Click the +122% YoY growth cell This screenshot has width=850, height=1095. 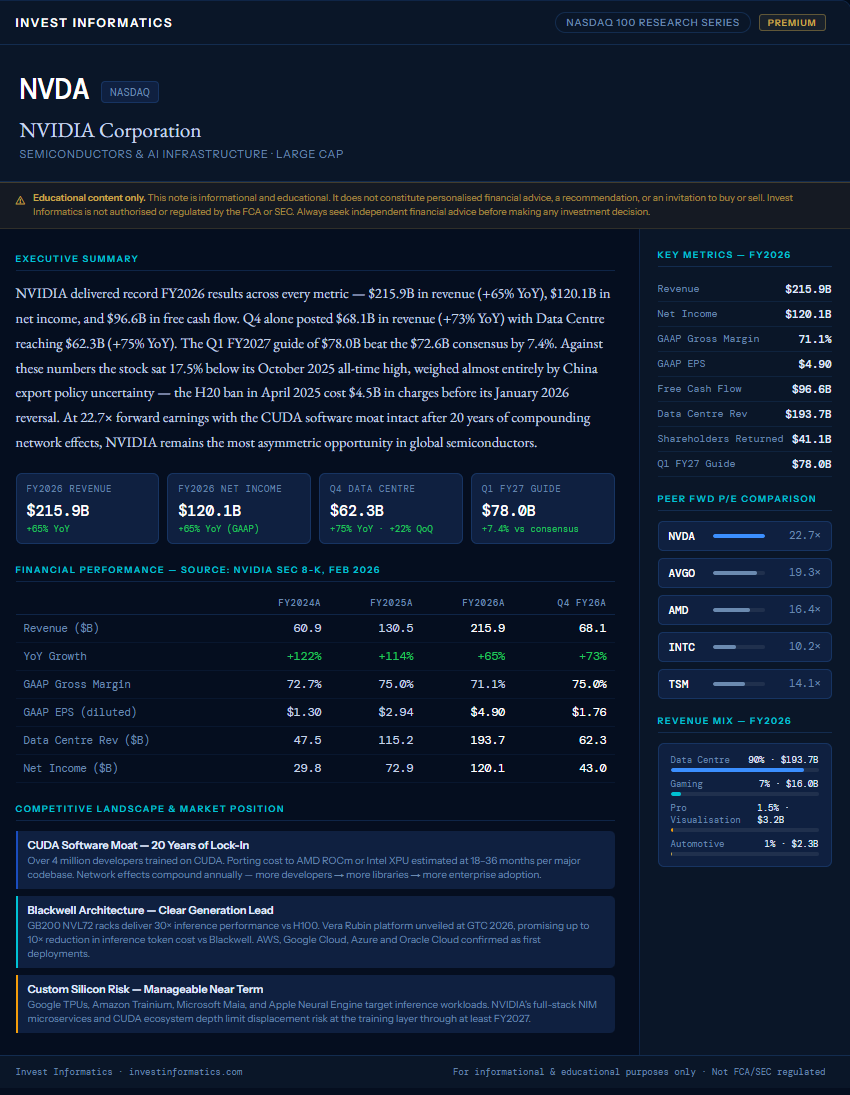pyautogui.click(x=304, y=656)
